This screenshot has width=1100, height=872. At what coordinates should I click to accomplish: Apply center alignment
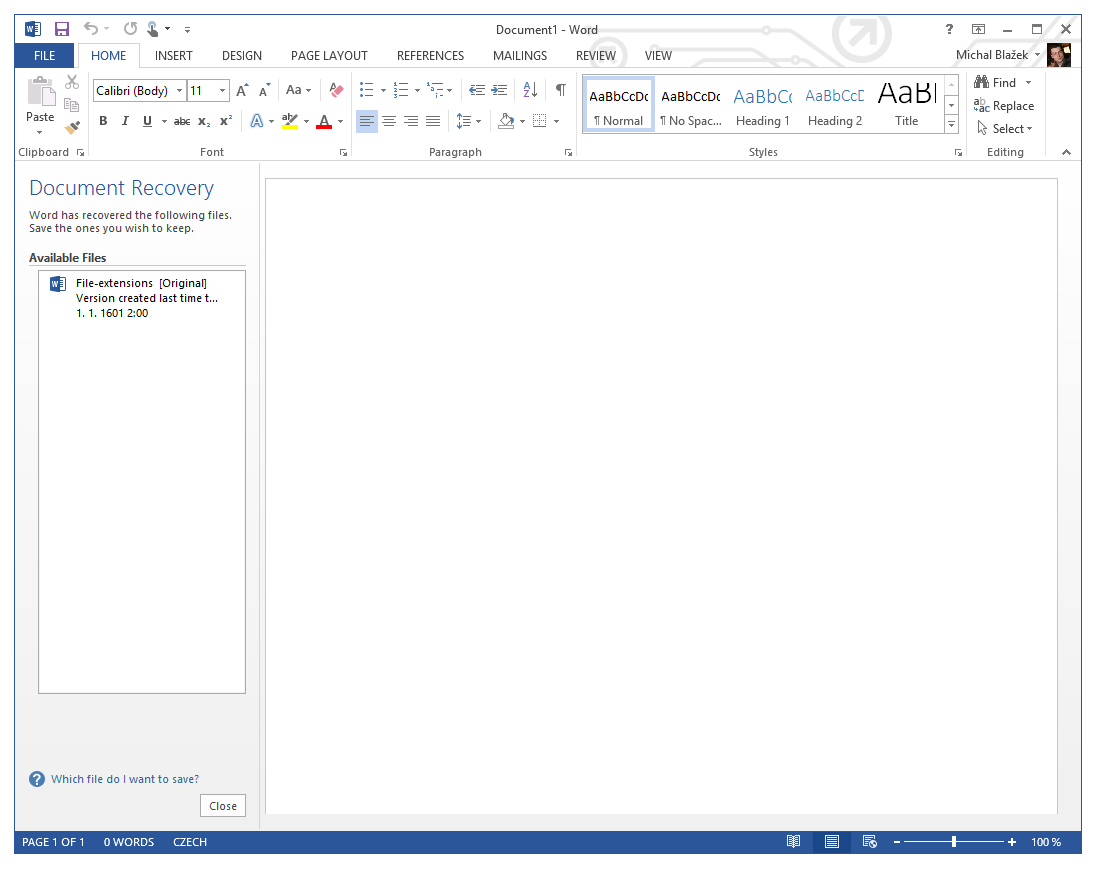pos(389,120)
